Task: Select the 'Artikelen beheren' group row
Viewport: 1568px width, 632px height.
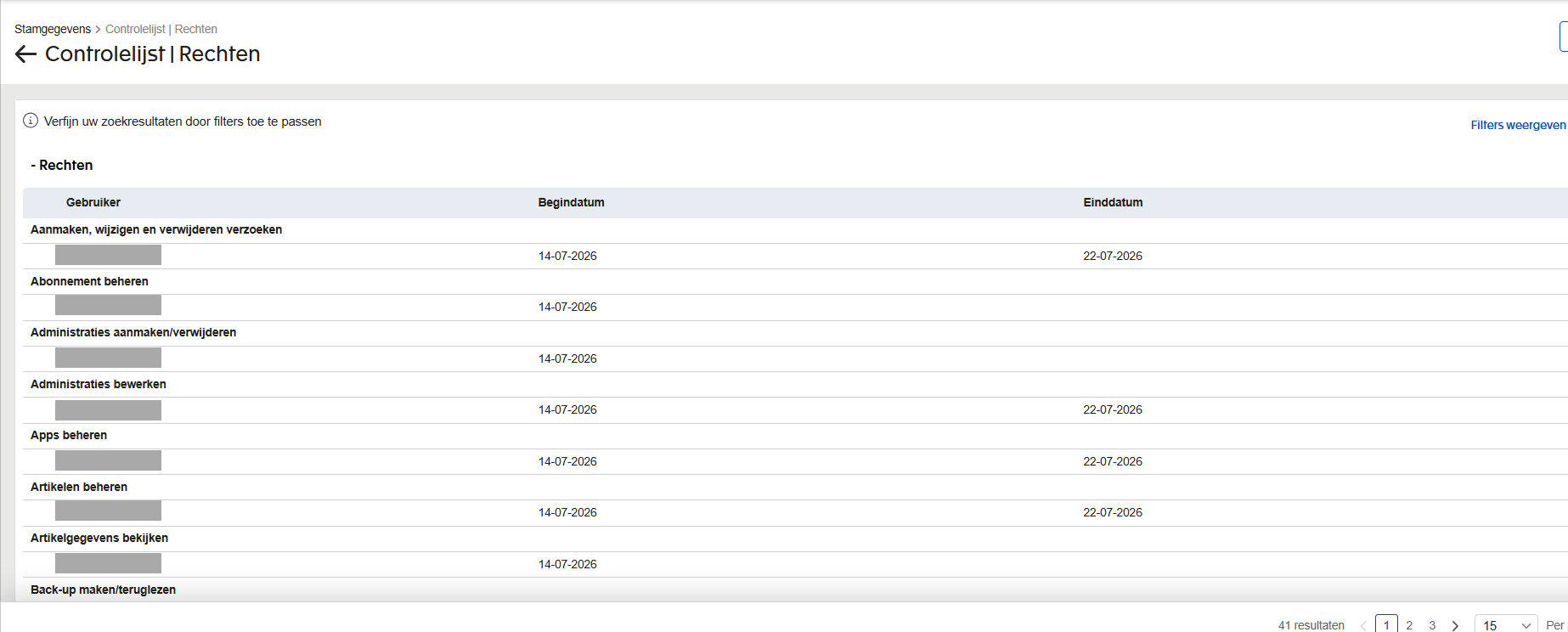Action: 795,488
